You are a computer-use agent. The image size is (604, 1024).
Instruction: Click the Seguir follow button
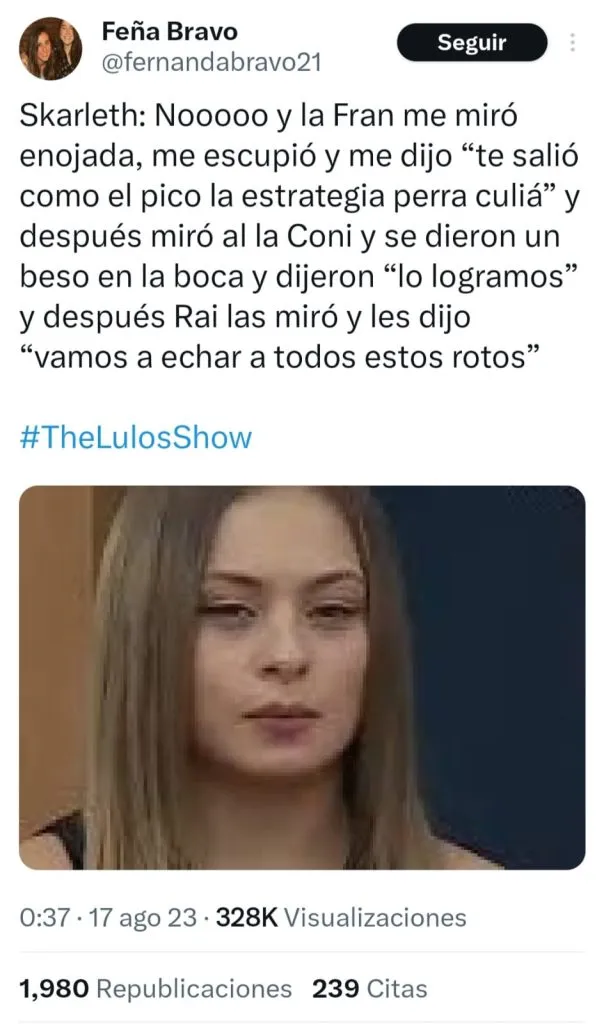[x=471, y=42]
